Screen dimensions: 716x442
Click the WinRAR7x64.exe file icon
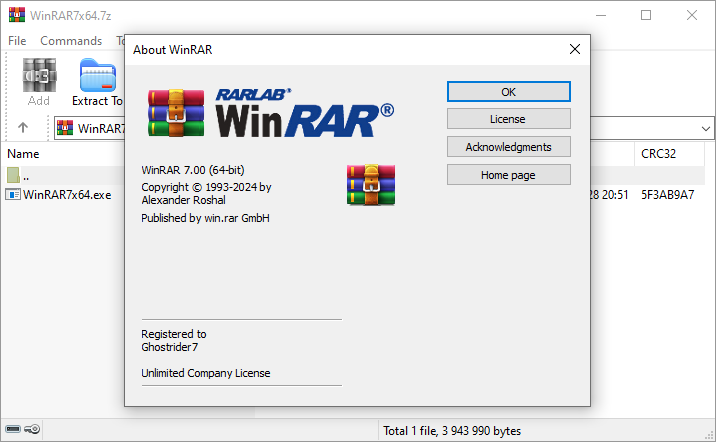[x=13, y=195]
